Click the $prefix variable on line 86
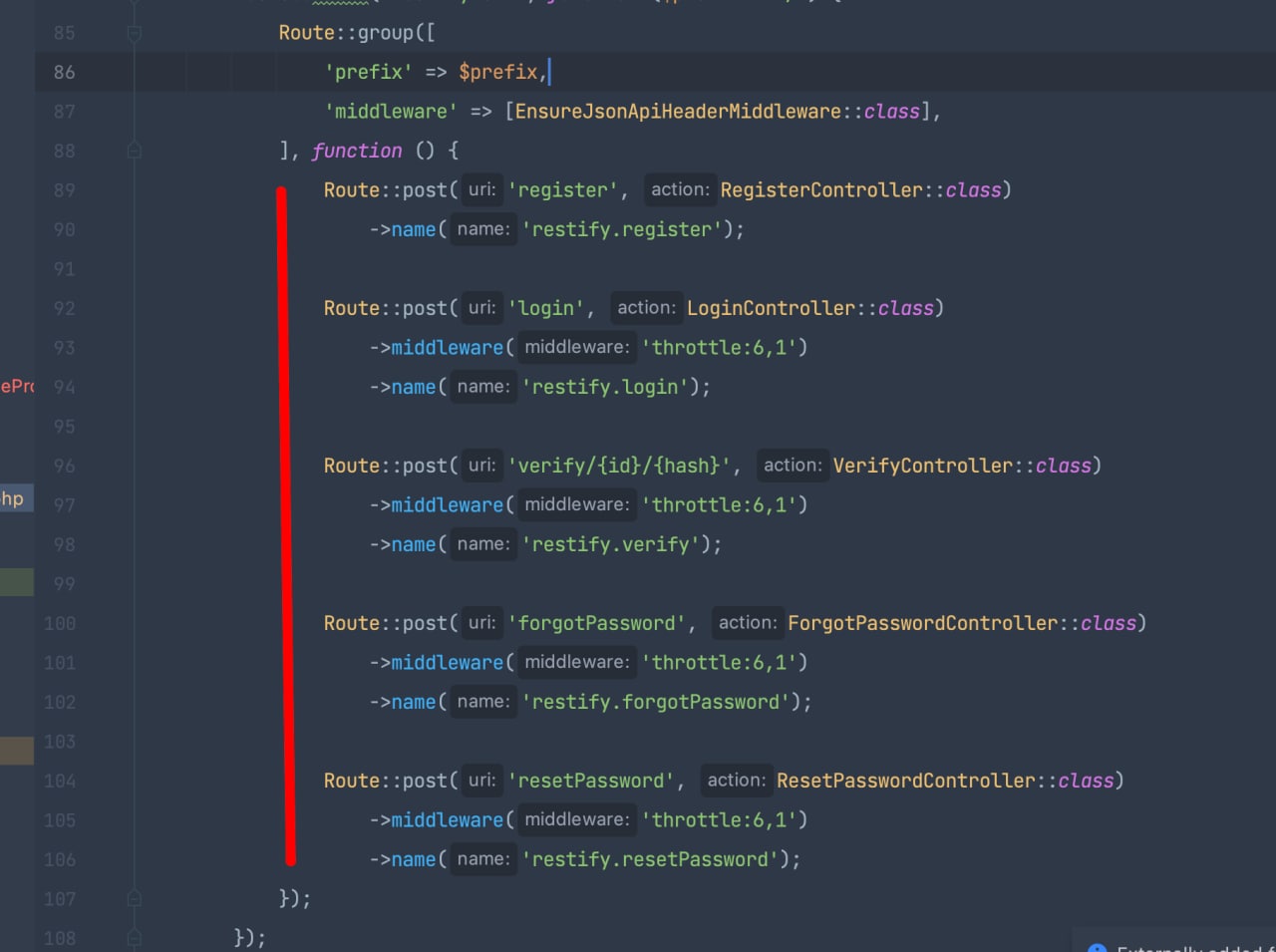The height and width of the screenshot is (952, 1276). (497, 72)
